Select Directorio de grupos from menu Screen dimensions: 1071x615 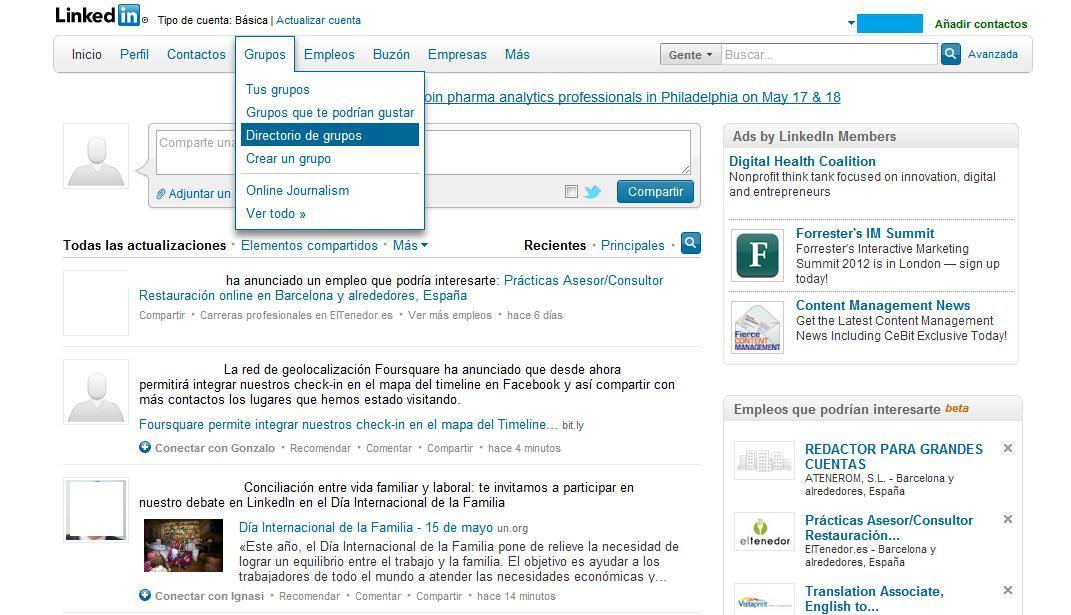pos(304,135)
